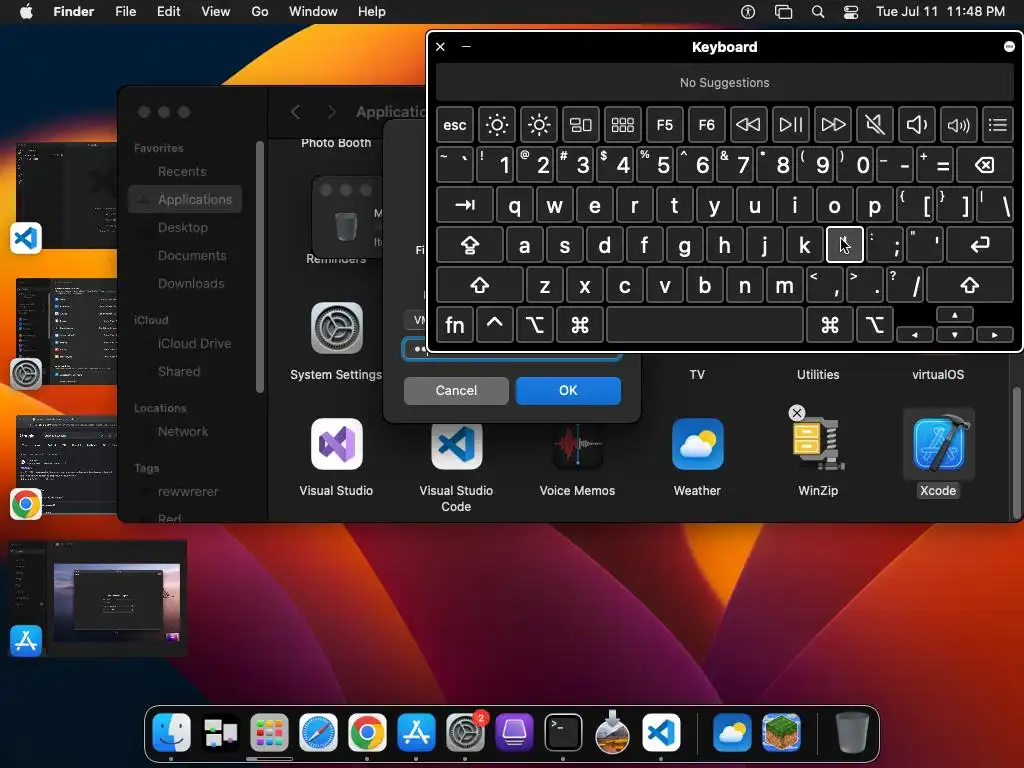Click the return key
Image resolution: width=1024 pixels, height=768 pixels.
click(x=980, y=245)
